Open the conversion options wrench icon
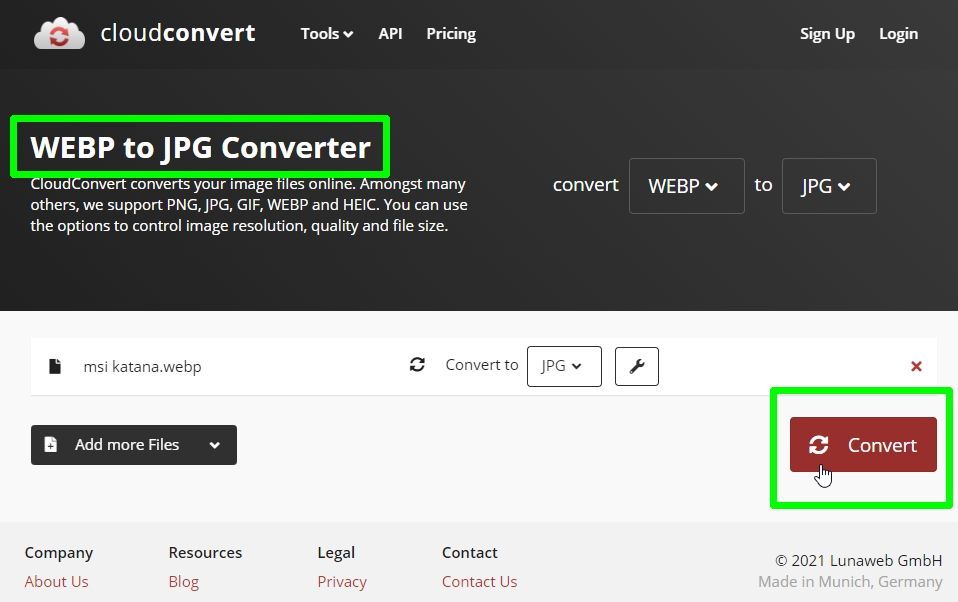 click(x=637, y=366)
